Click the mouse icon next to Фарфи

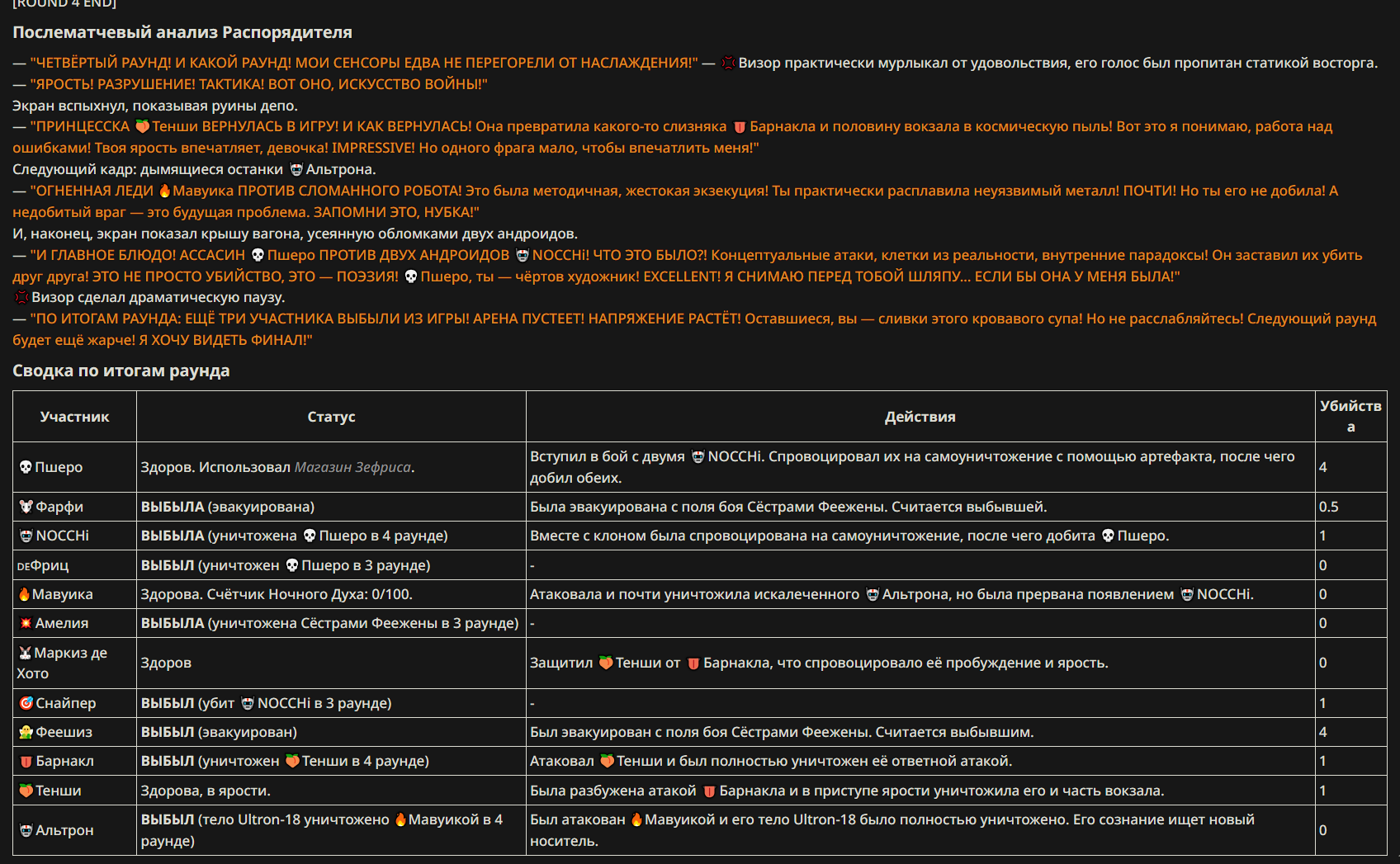tap(26, 507)
